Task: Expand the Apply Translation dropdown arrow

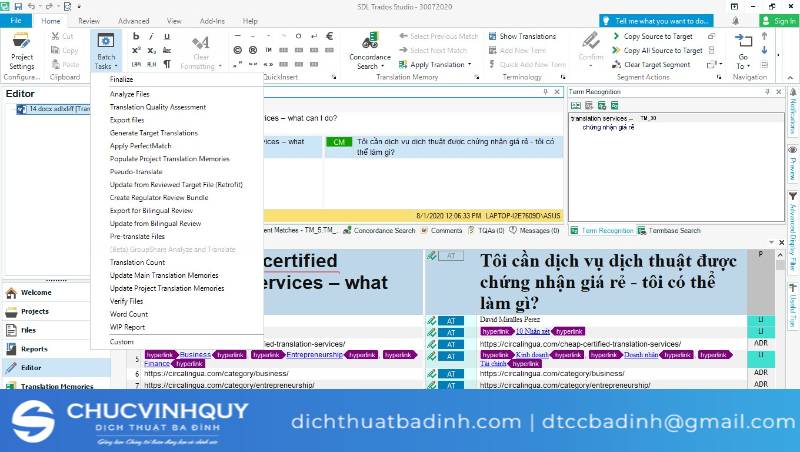Action: click(x=469, y=64)
